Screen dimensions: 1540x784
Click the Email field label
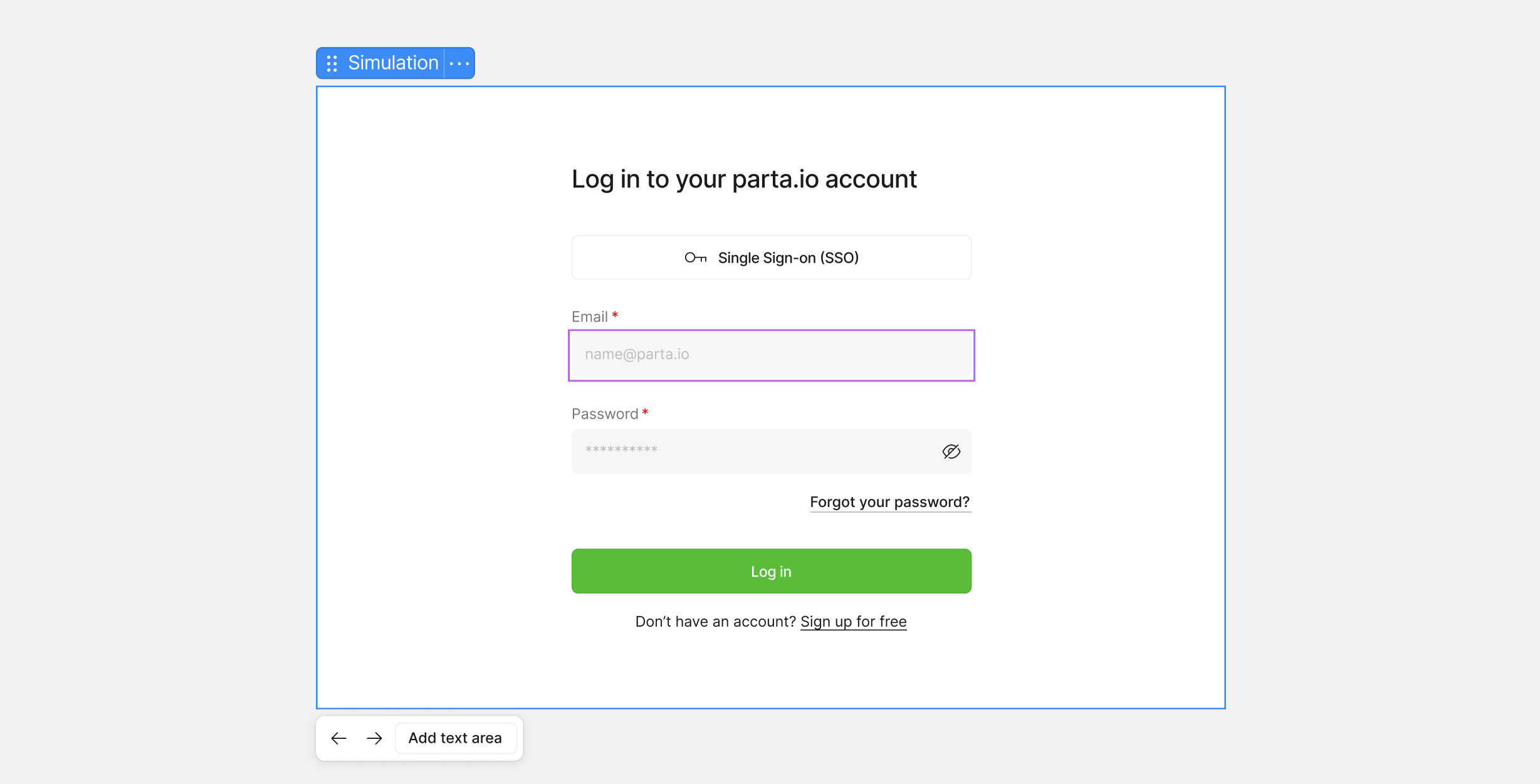tap(589, 317)
